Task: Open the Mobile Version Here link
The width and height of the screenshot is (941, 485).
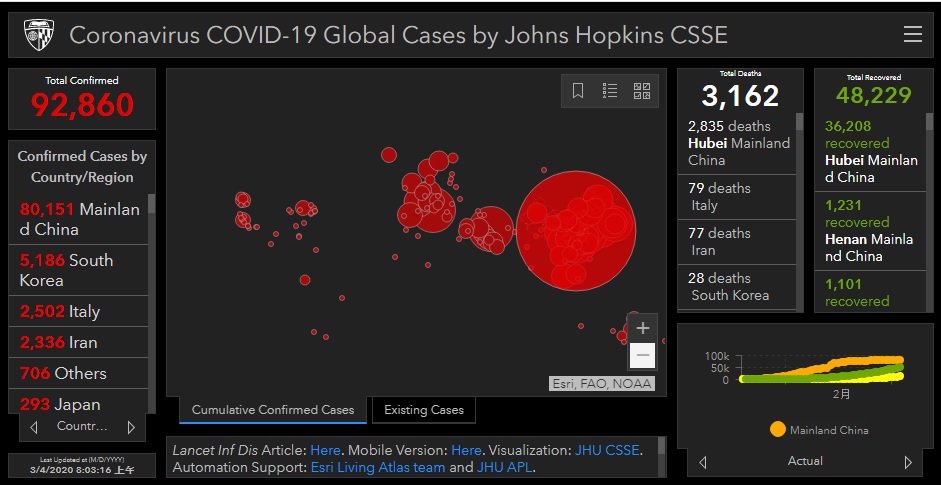Action: (466, 450)
